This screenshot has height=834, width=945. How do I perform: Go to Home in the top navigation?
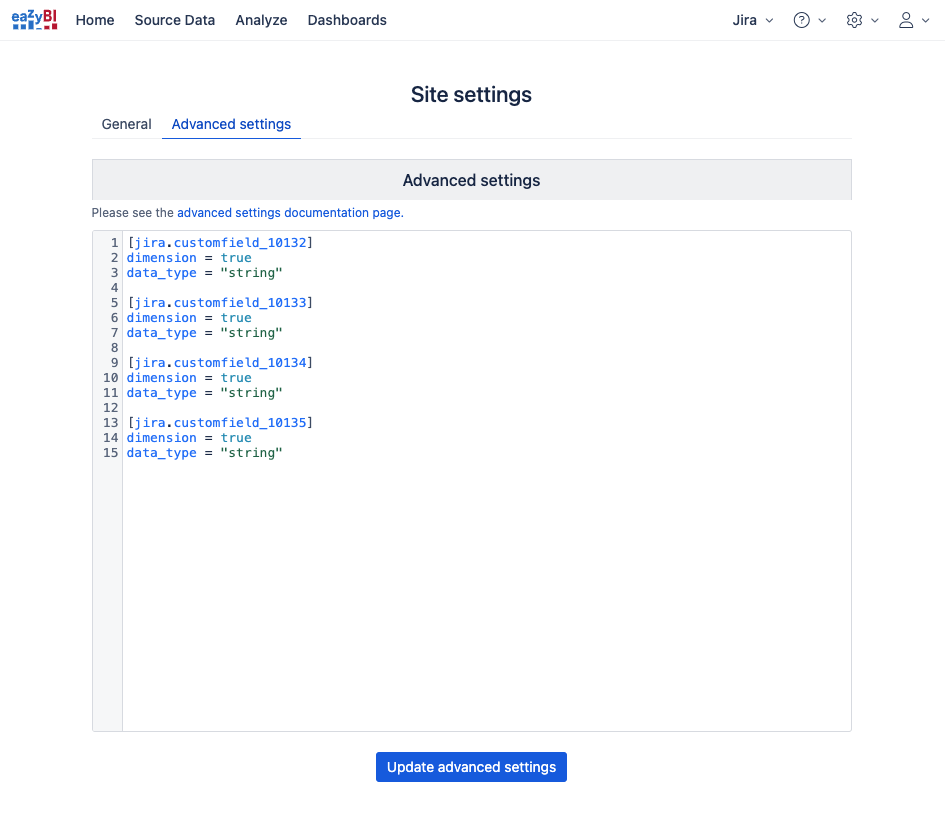[x=95, y=20]
